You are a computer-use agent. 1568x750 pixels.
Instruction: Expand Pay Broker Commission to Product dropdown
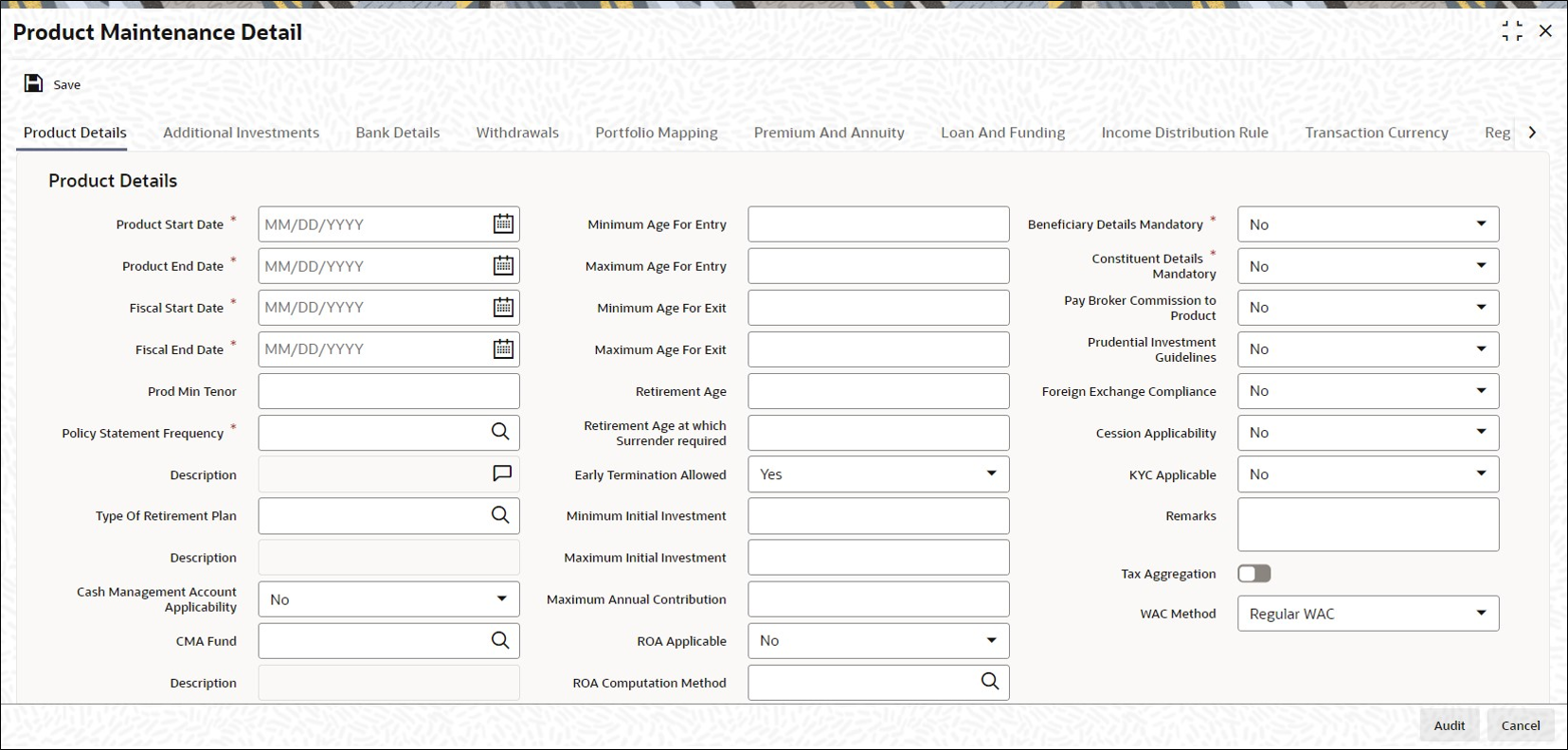coord(1481,307)
